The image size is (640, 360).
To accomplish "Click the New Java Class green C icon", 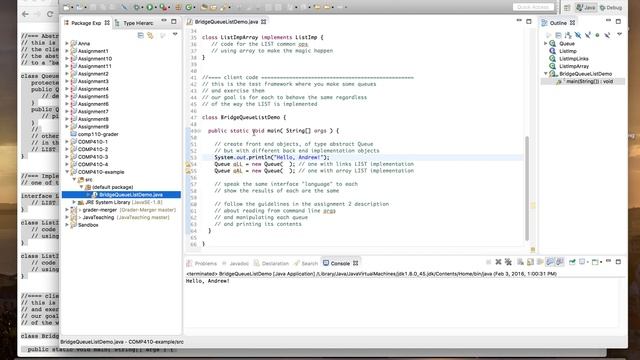I will (189, 7).
